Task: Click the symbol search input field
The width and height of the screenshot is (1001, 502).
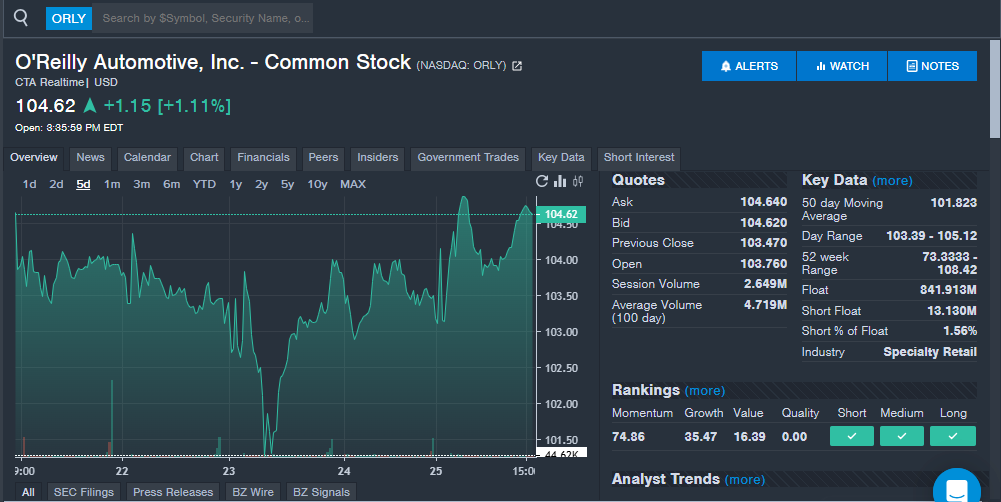Action: (206, 18)
